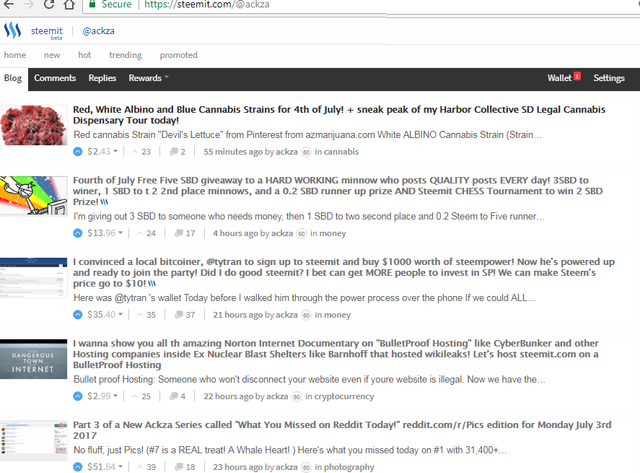Upvote the What You Missed on Reddit post
Screen dimensions: 640x473
click(x=78, y=466)
